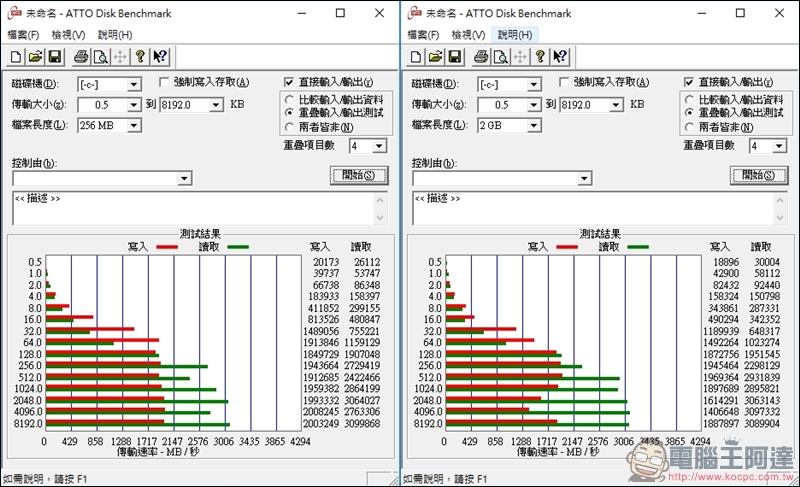The height and width of the screenshot is (487, 800).
Task: Click Print icon in left window
Action: [x=81, y=57]
